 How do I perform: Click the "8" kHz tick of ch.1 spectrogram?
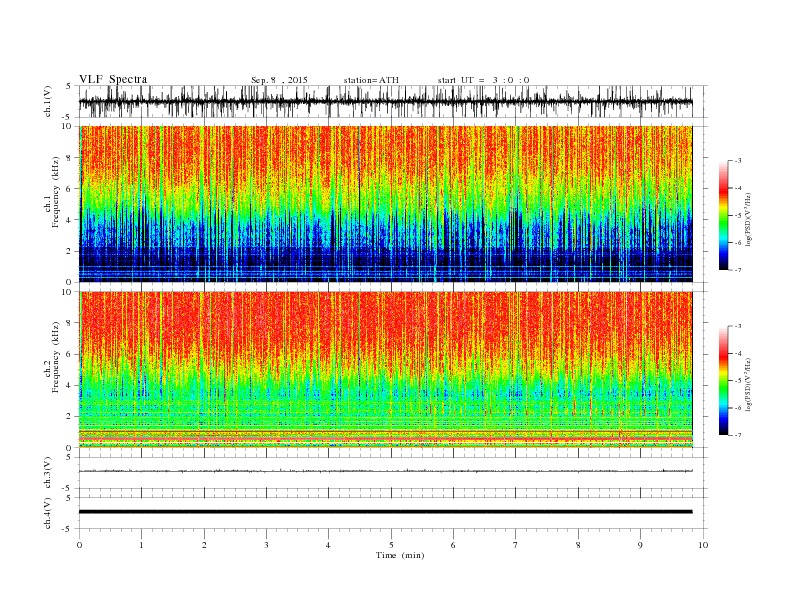click(69, 158)
